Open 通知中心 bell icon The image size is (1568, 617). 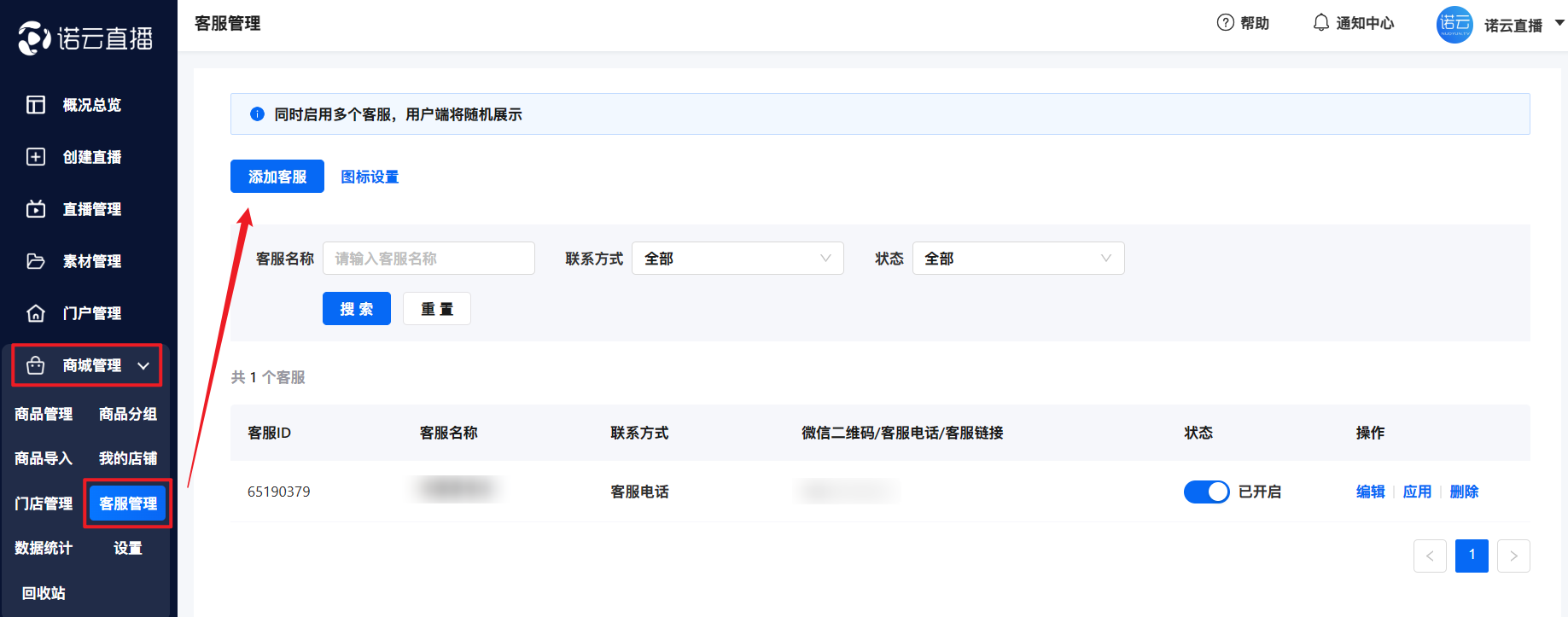1320,23
